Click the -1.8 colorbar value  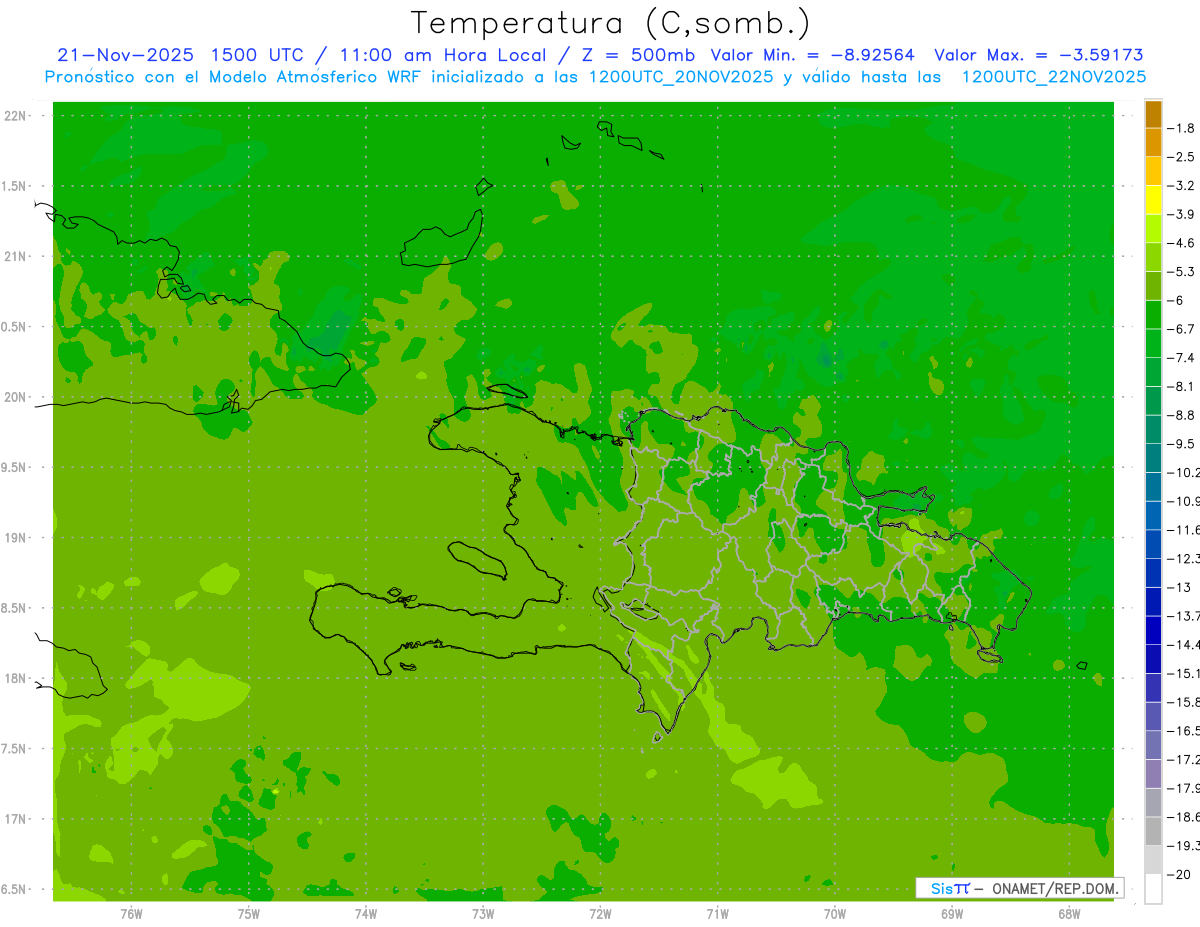pos(1182,128)
